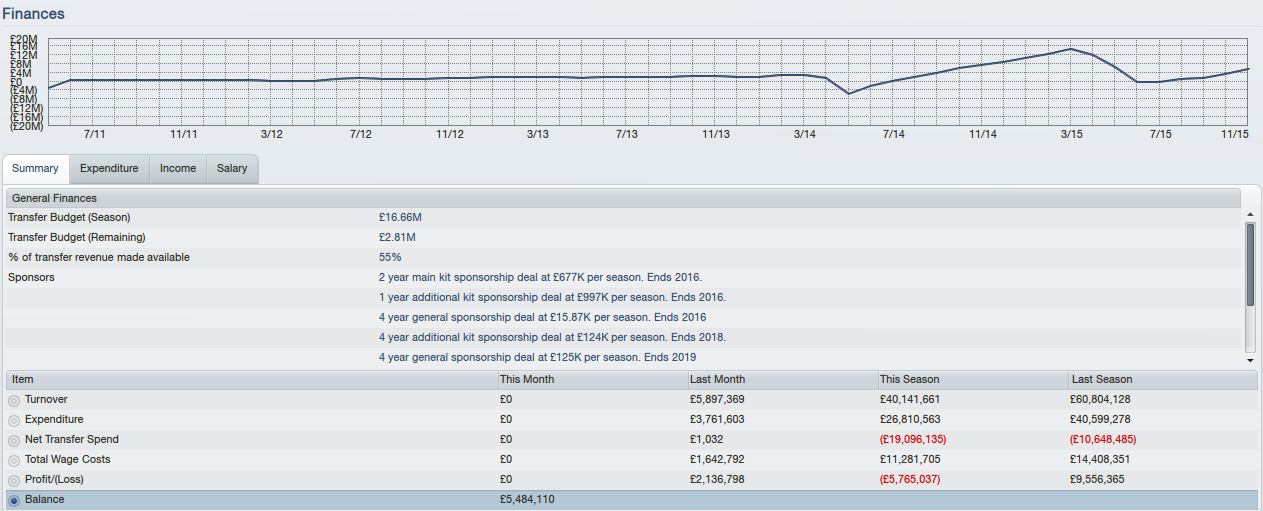Image resolution: width=1263 pixels, height=511 pixels.
Task: Click the Last Season column header
Action: pos(1162,380)
